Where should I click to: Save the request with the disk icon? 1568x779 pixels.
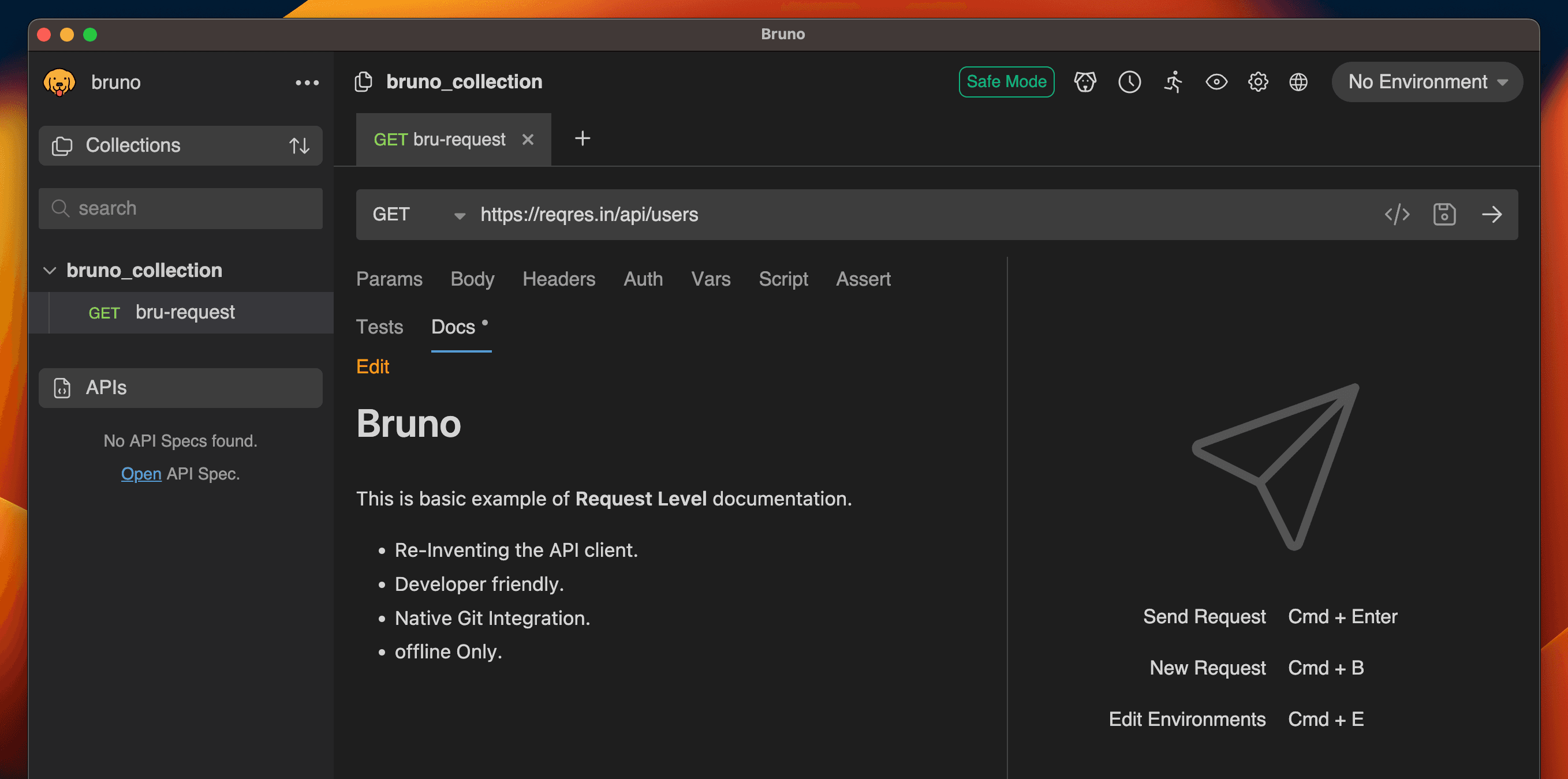tap(1444, 214)
